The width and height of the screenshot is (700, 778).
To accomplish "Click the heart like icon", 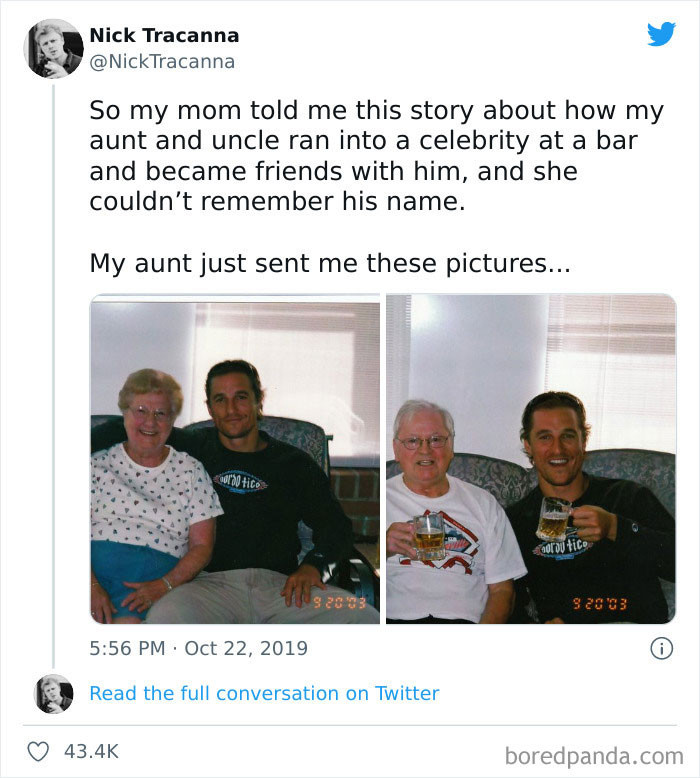I will 38,751.
